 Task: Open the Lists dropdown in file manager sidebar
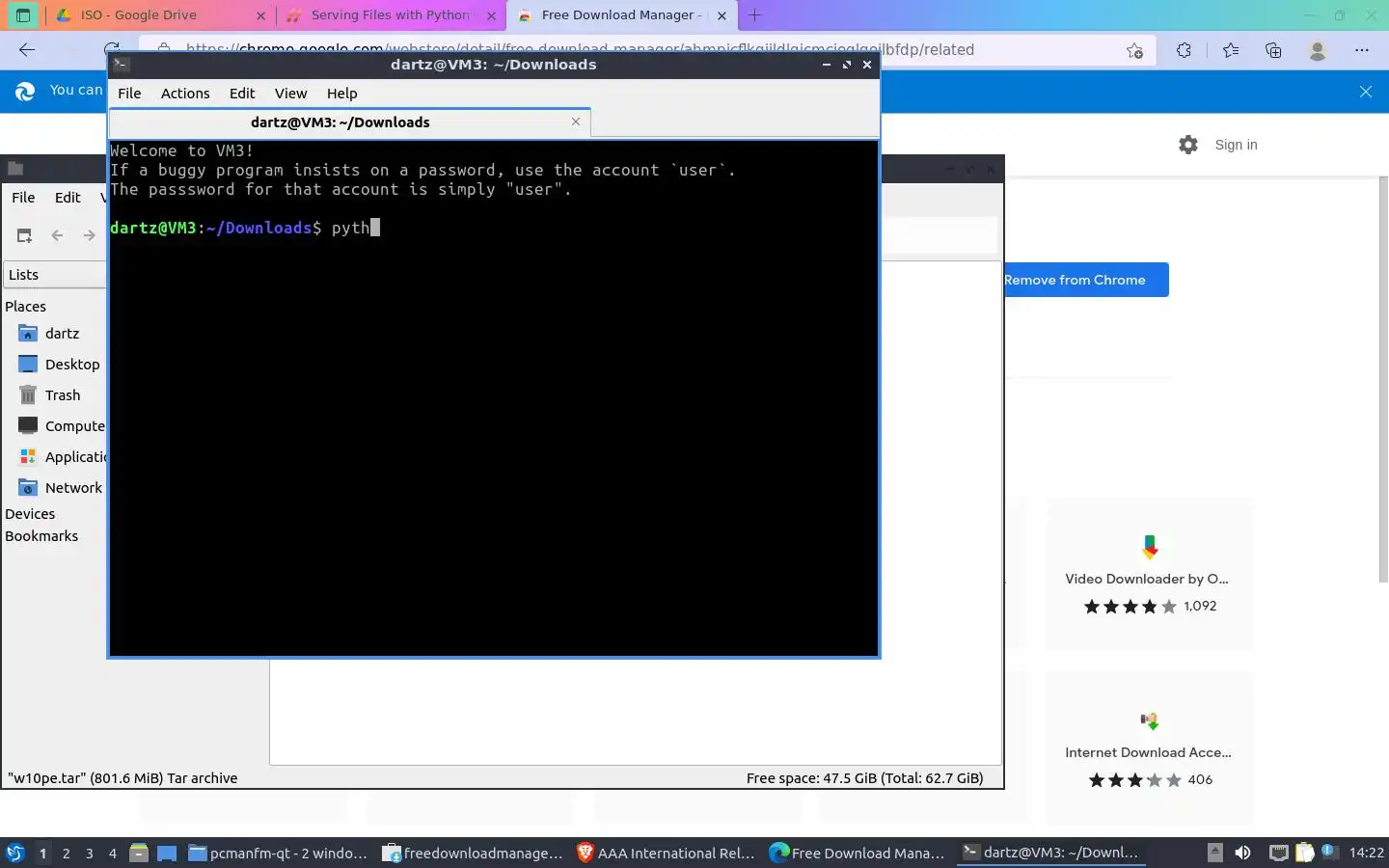point(55,275)
